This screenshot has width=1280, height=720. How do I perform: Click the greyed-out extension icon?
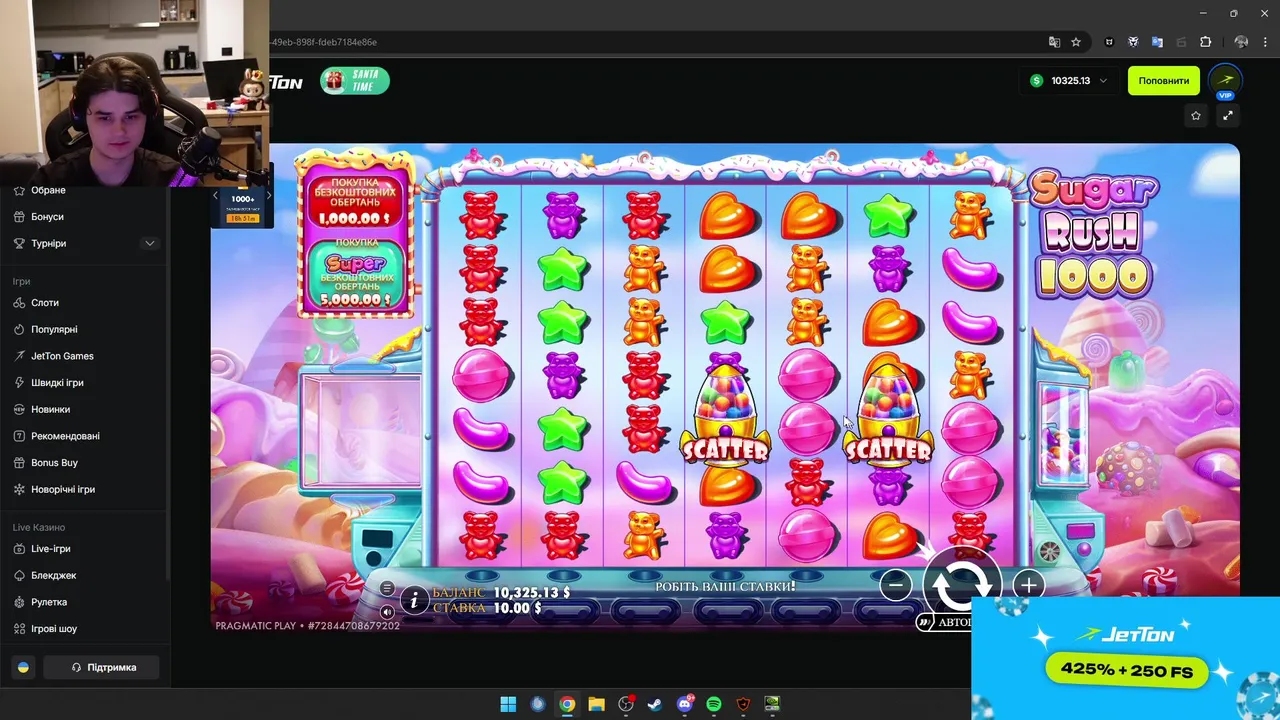[x=1181, y=42]
